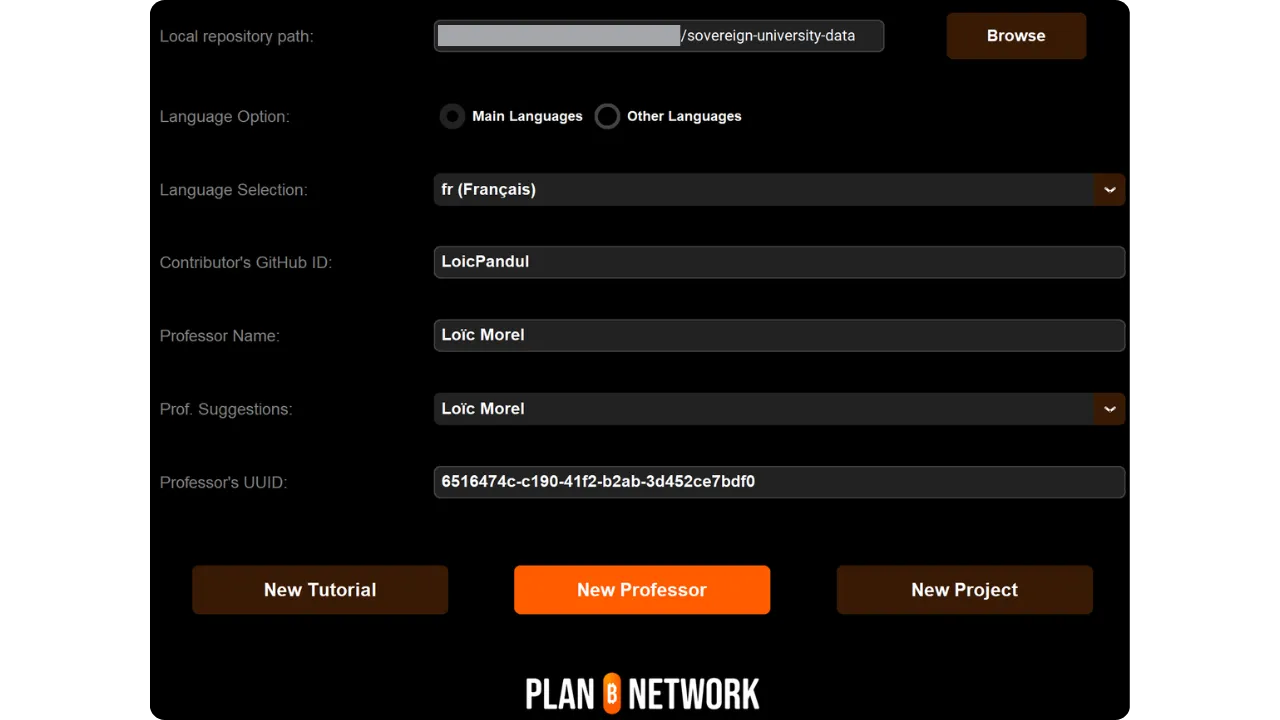The height and width of the screenshot is (720, 1280).
Task: Click the 'Language Option:' label text
Action: coord(224,117)
